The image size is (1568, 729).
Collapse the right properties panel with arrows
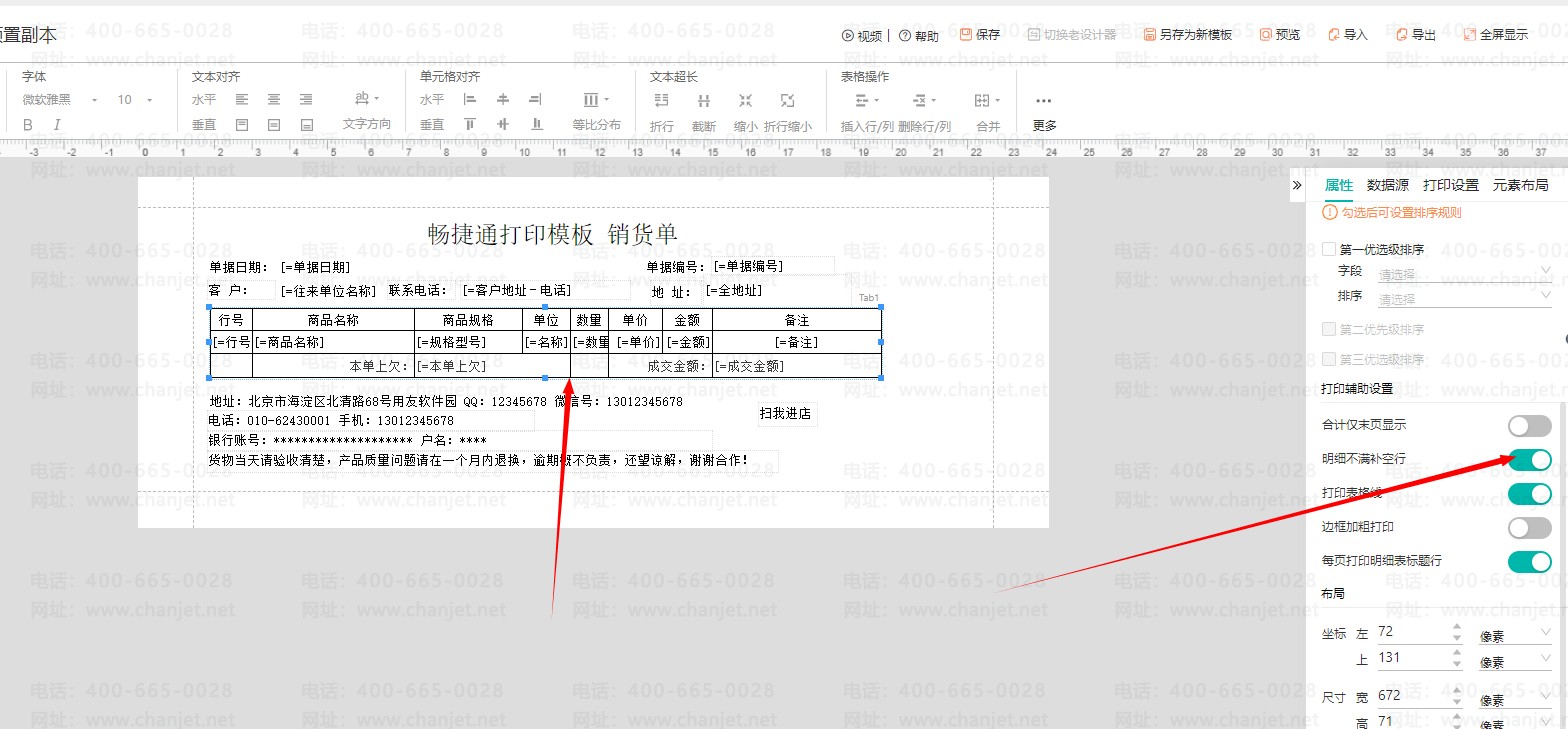click(1297, 185)
